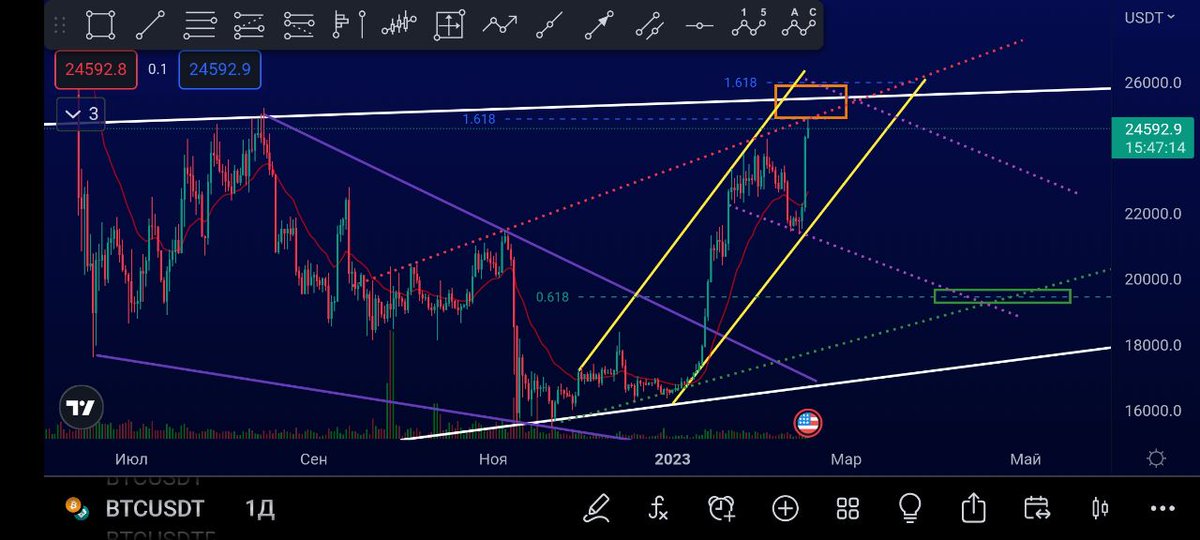Image resolution: width=1200 pixels, height=540 pixels.
Task: Select the Bars Pattern tool
Action: [x=400, y=24]
